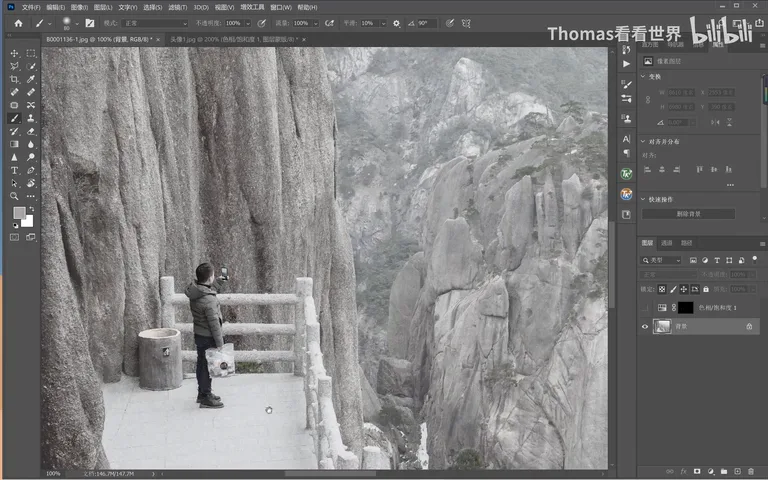Delete layer with trash icon

750,471
